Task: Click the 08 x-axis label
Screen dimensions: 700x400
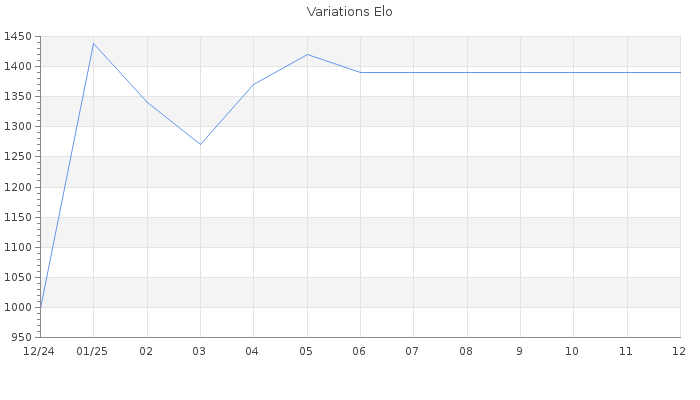Action: pos(466,352)
